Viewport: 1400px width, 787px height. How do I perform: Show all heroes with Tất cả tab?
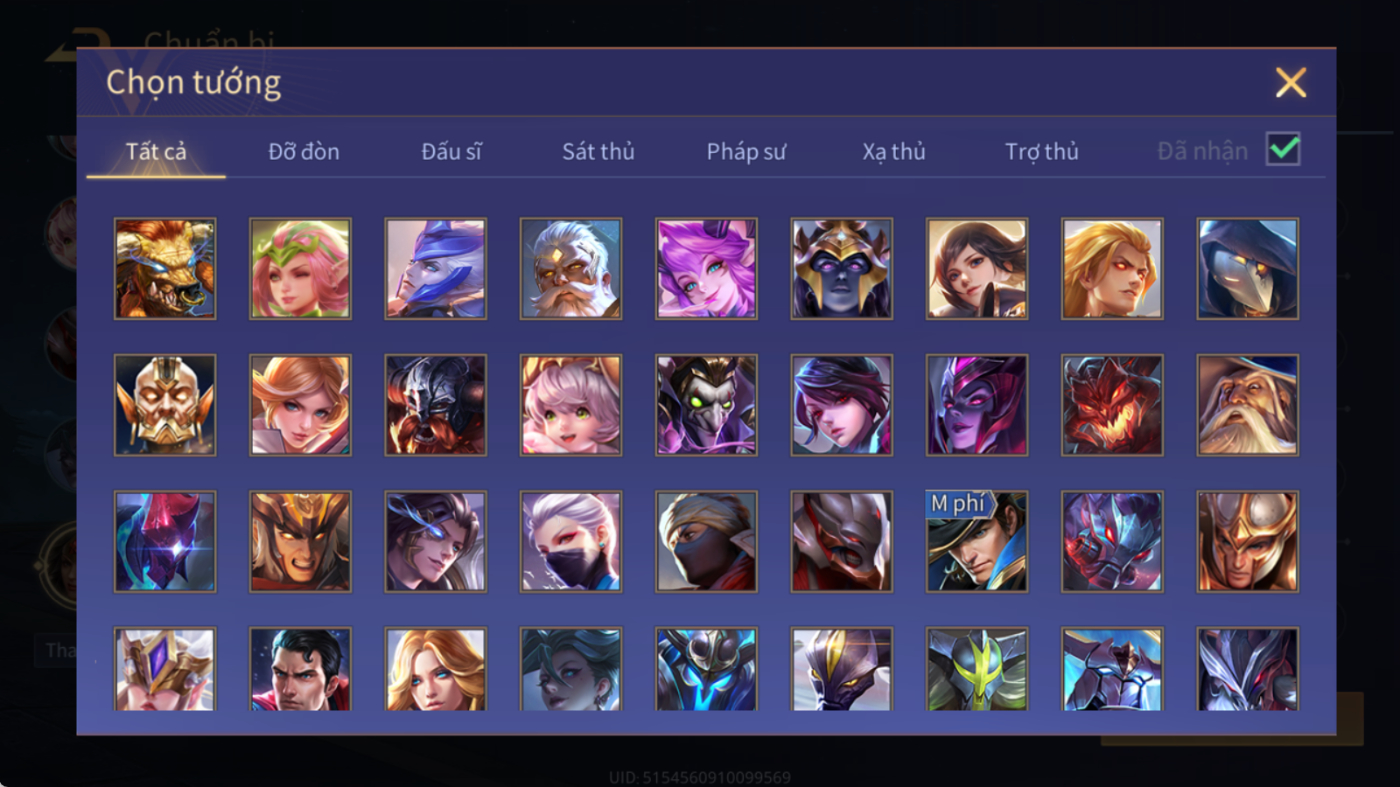point(156,152)
